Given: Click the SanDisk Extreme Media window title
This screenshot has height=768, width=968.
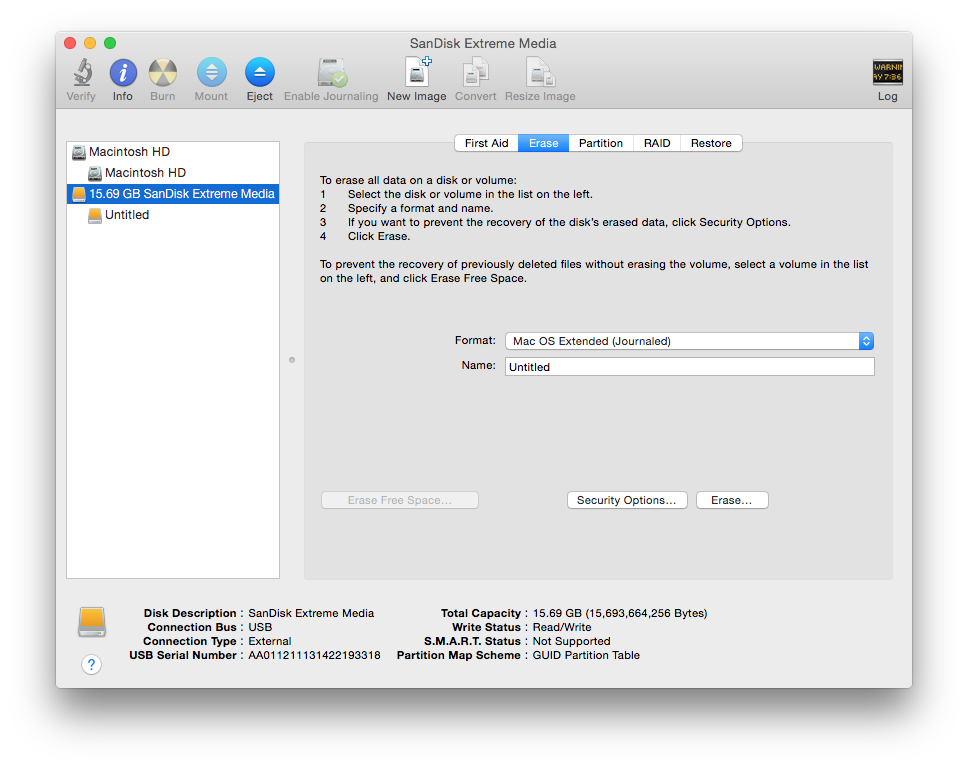Looking at the screenshot, I should tap(483, 43).
